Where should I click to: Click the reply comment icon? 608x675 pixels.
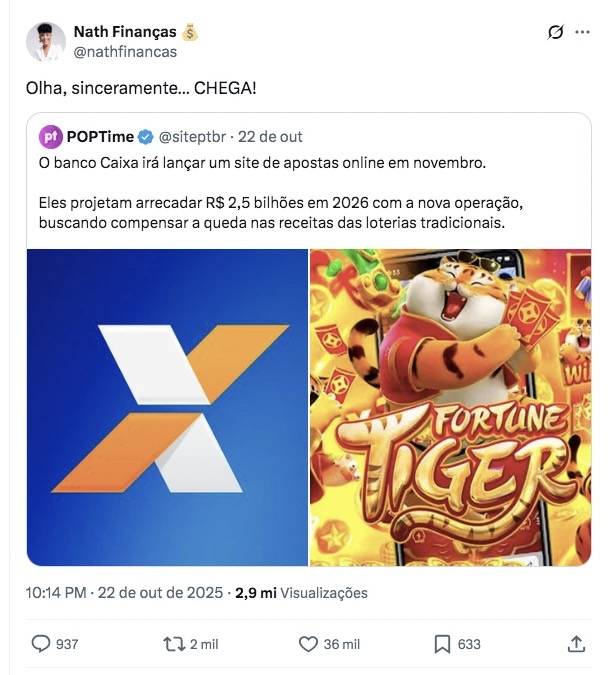41,644
